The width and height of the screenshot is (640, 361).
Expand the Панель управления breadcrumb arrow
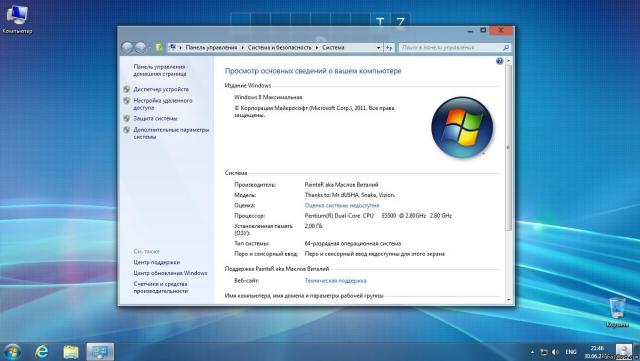pos(242,48)
